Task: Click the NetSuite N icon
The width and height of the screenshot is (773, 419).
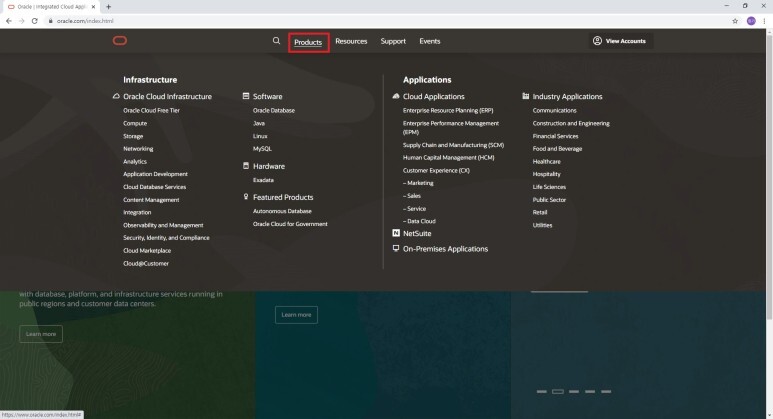Action: pyautogui.click(x=395, y=233)
